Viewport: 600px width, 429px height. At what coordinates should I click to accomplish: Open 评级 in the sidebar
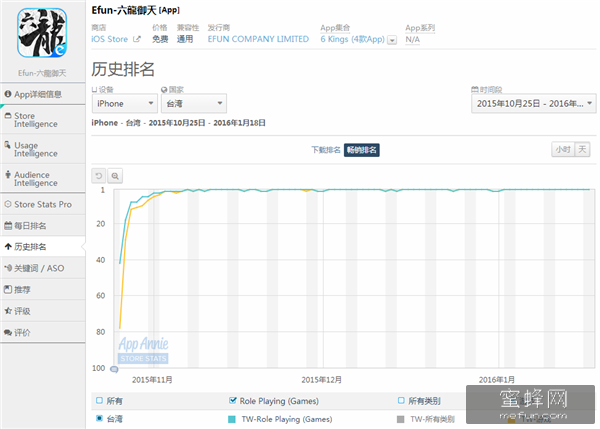tap(42, 311)
